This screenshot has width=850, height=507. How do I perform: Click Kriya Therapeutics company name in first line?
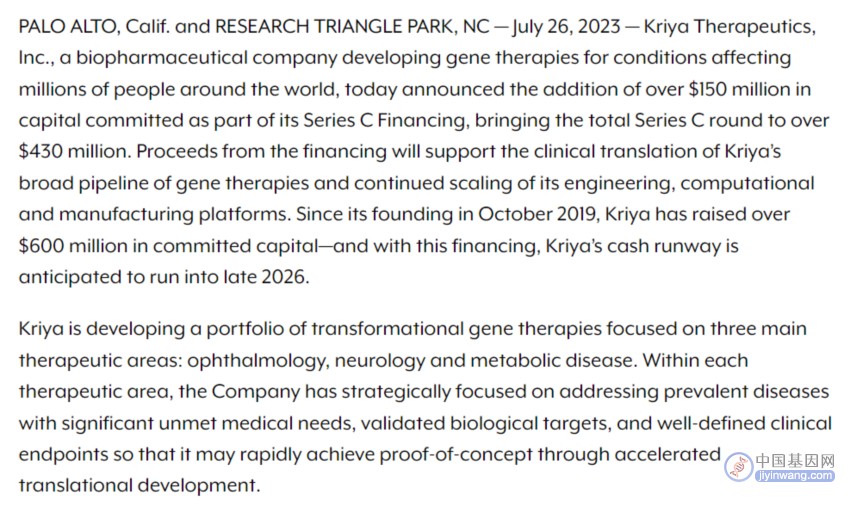click(729, 26)
